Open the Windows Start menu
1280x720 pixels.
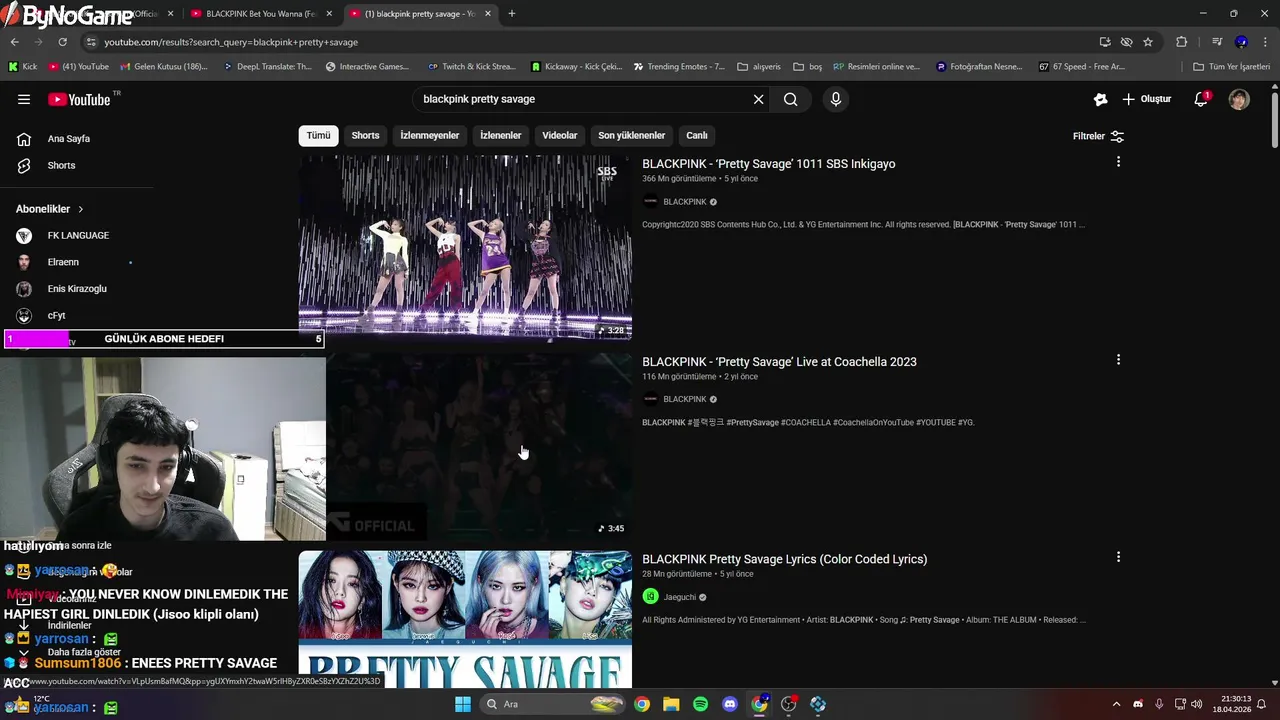(x=463, y=704)
